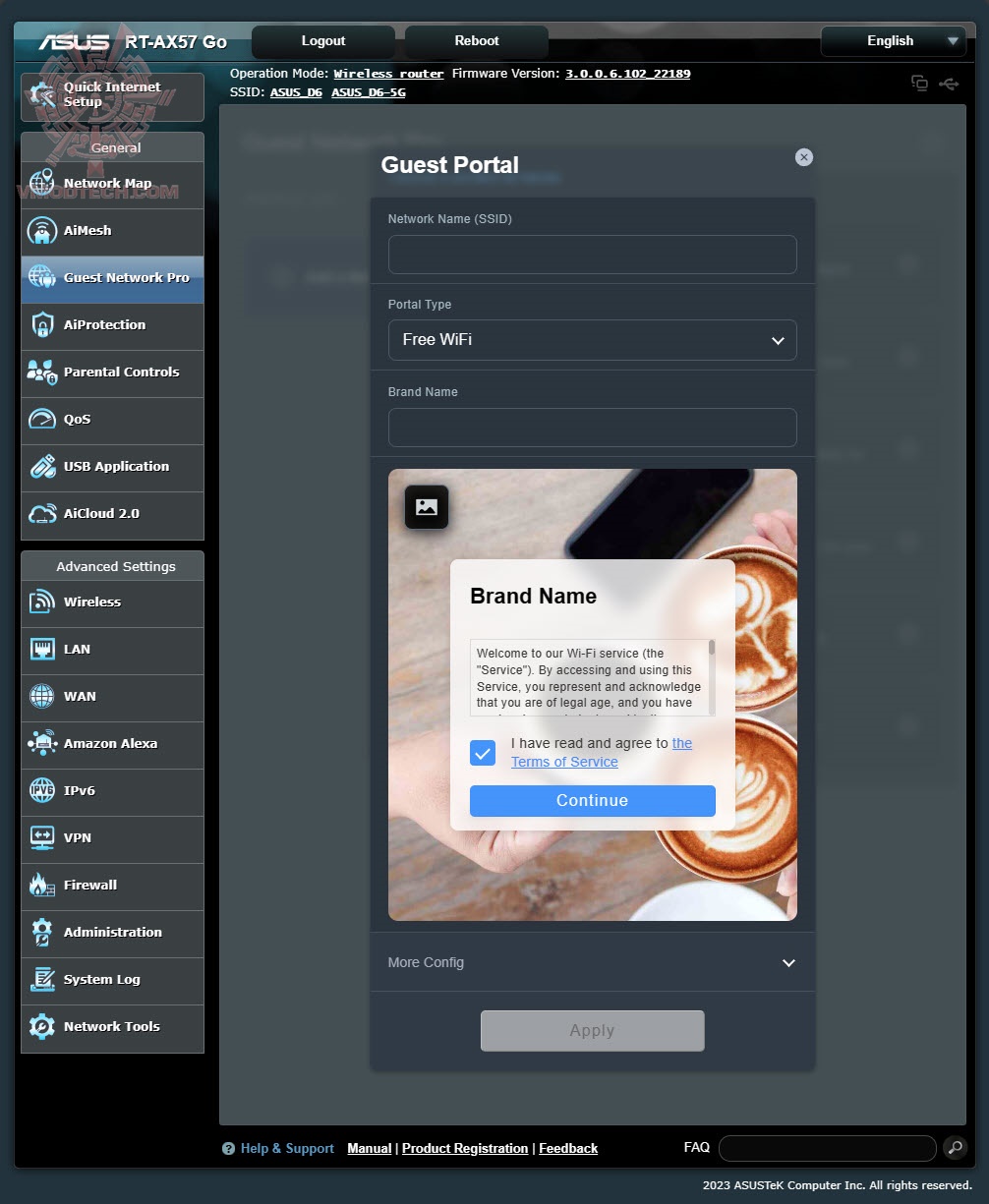Click the network clients status icon
The image size is (989, 1204).
(x=919, y=84)
